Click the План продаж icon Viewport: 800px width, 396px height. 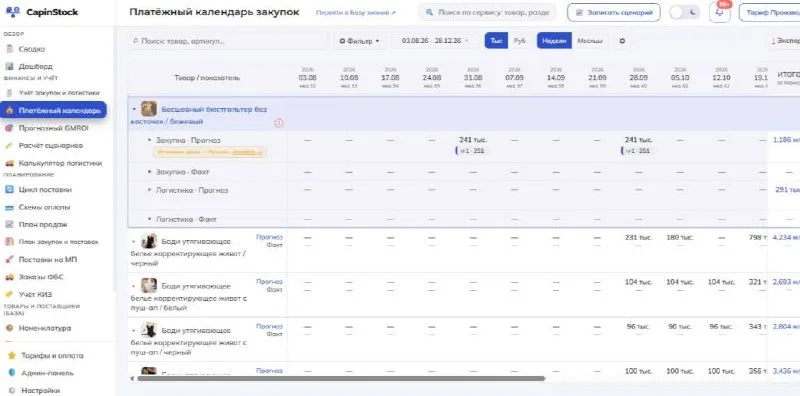point(9,225)
